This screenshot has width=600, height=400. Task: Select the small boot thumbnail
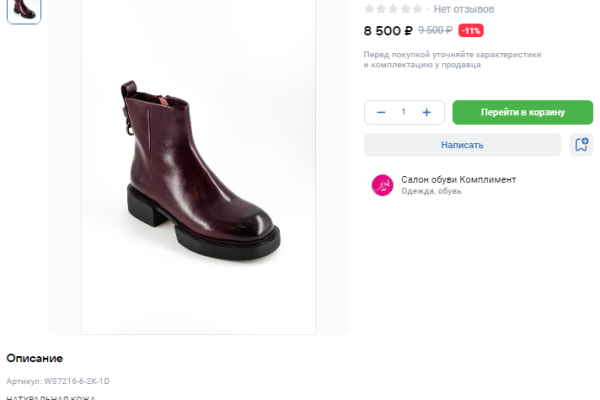(24, 10)
